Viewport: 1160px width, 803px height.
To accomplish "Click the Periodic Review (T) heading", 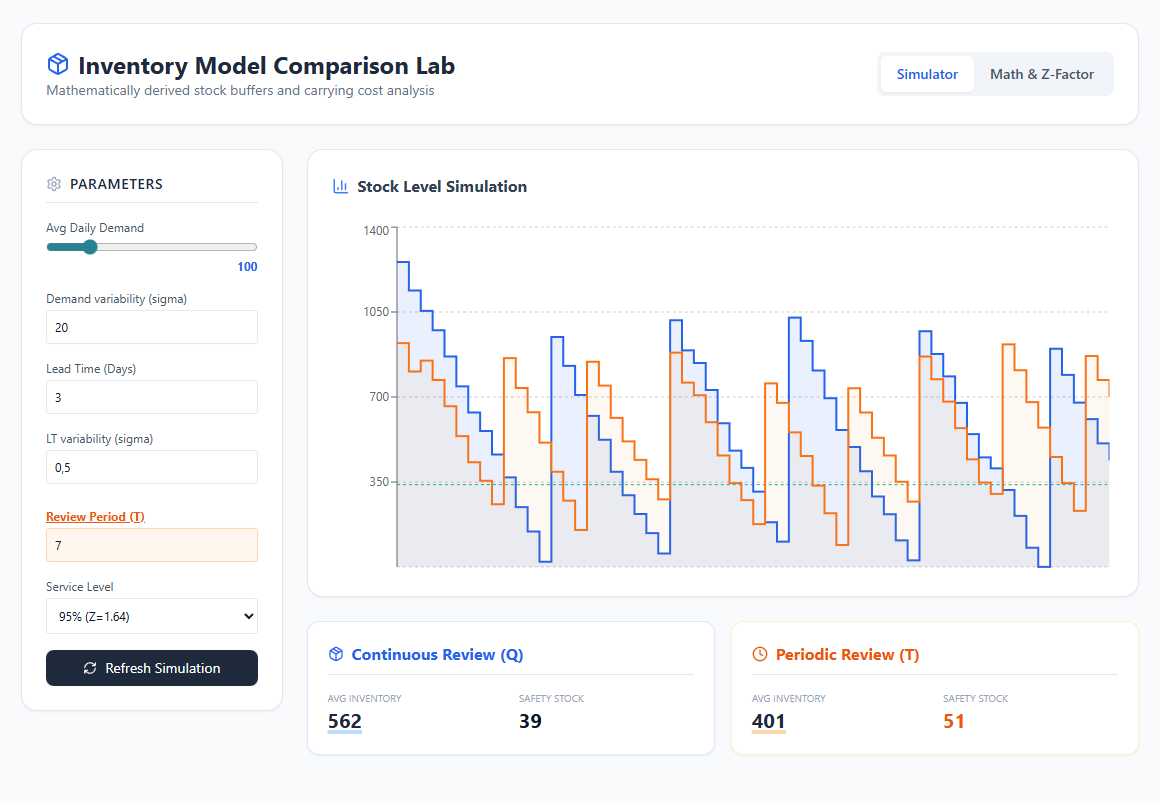I will point(847,654).
